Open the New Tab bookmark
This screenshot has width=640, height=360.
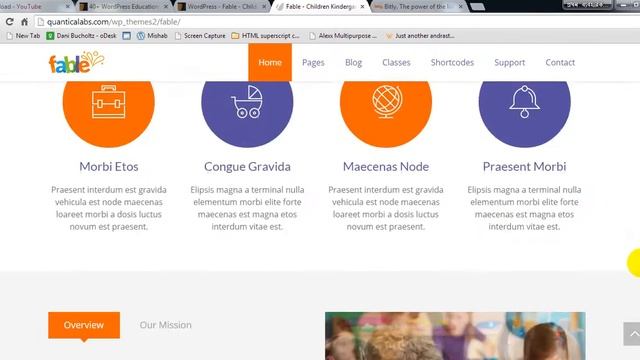[23, 36]
